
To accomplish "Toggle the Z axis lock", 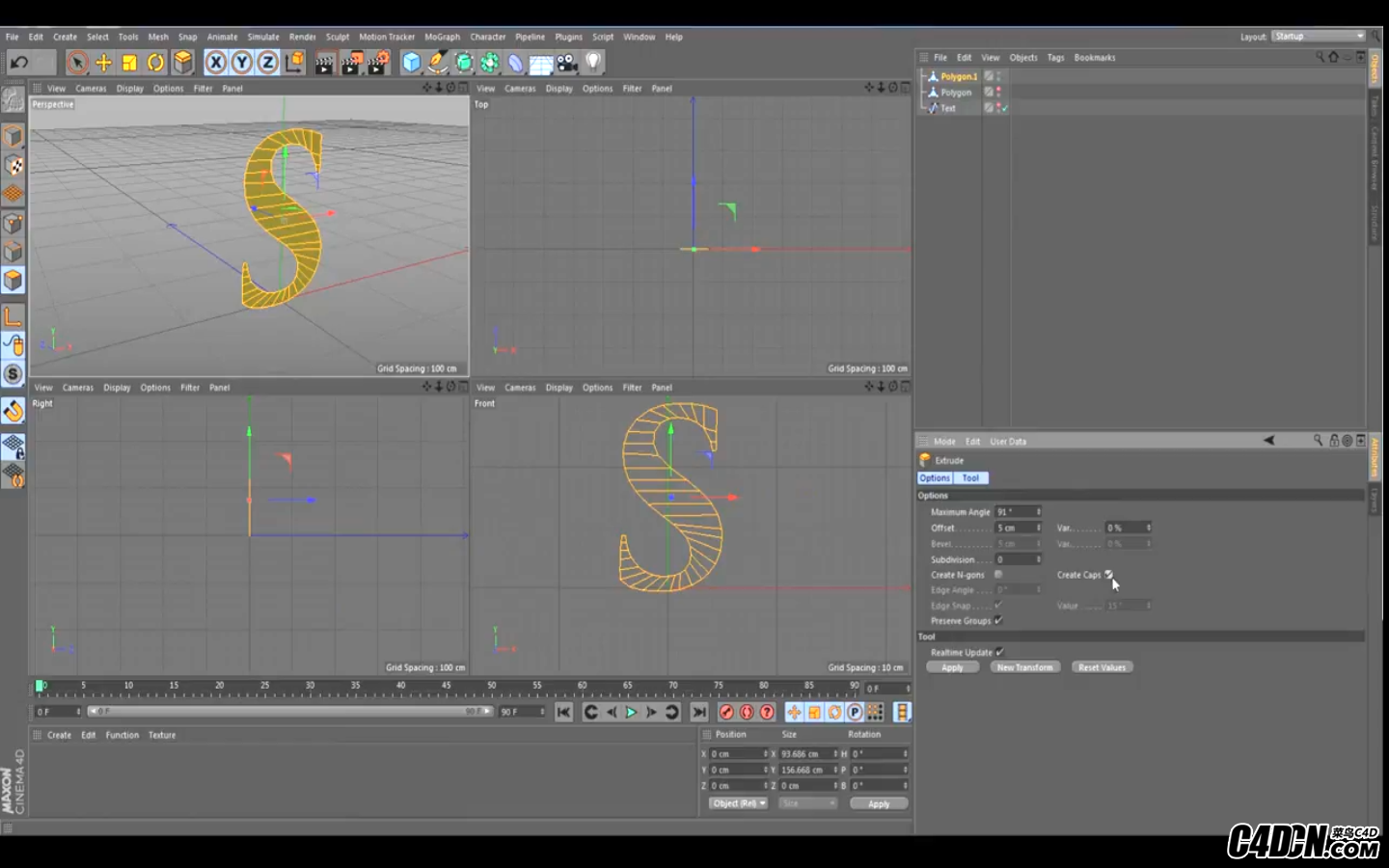I will (267, 63).
